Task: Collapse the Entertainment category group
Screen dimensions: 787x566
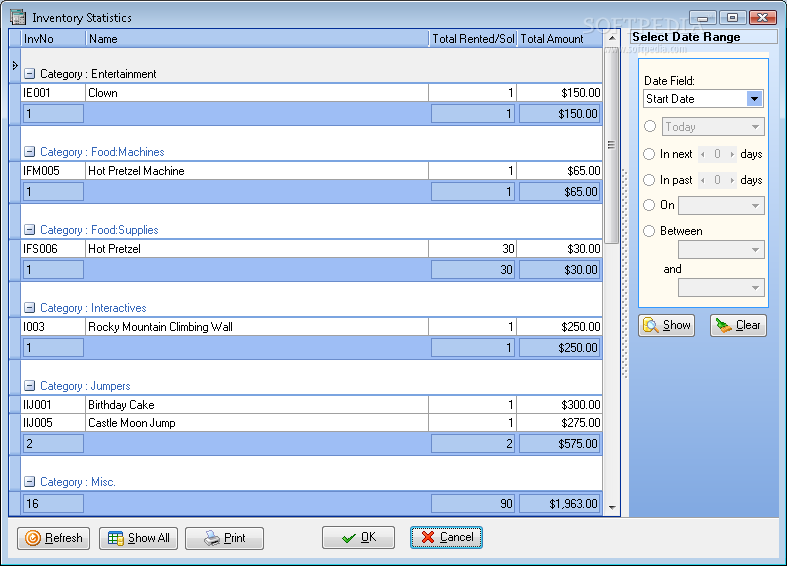Action: click(30, 74)
